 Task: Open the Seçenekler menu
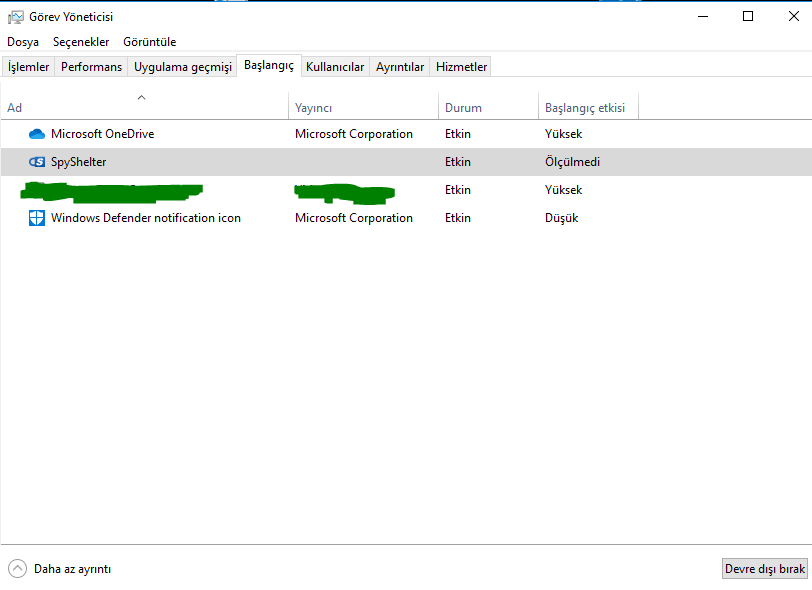[81, 42]
